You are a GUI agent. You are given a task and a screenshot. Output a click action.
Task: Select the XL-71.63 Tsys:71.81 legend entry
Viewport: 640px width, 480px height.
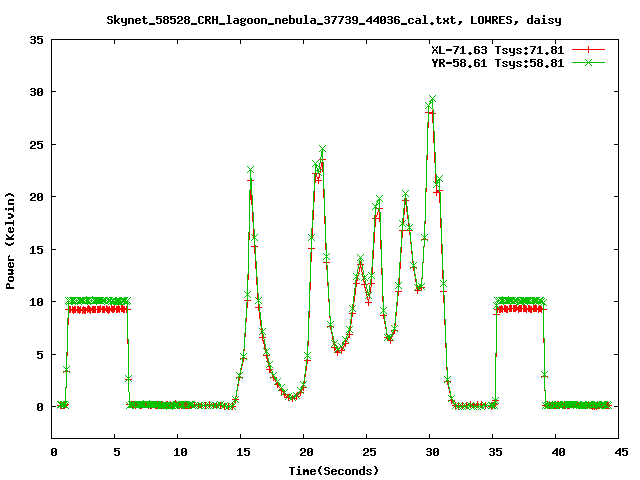pos(498,50)
